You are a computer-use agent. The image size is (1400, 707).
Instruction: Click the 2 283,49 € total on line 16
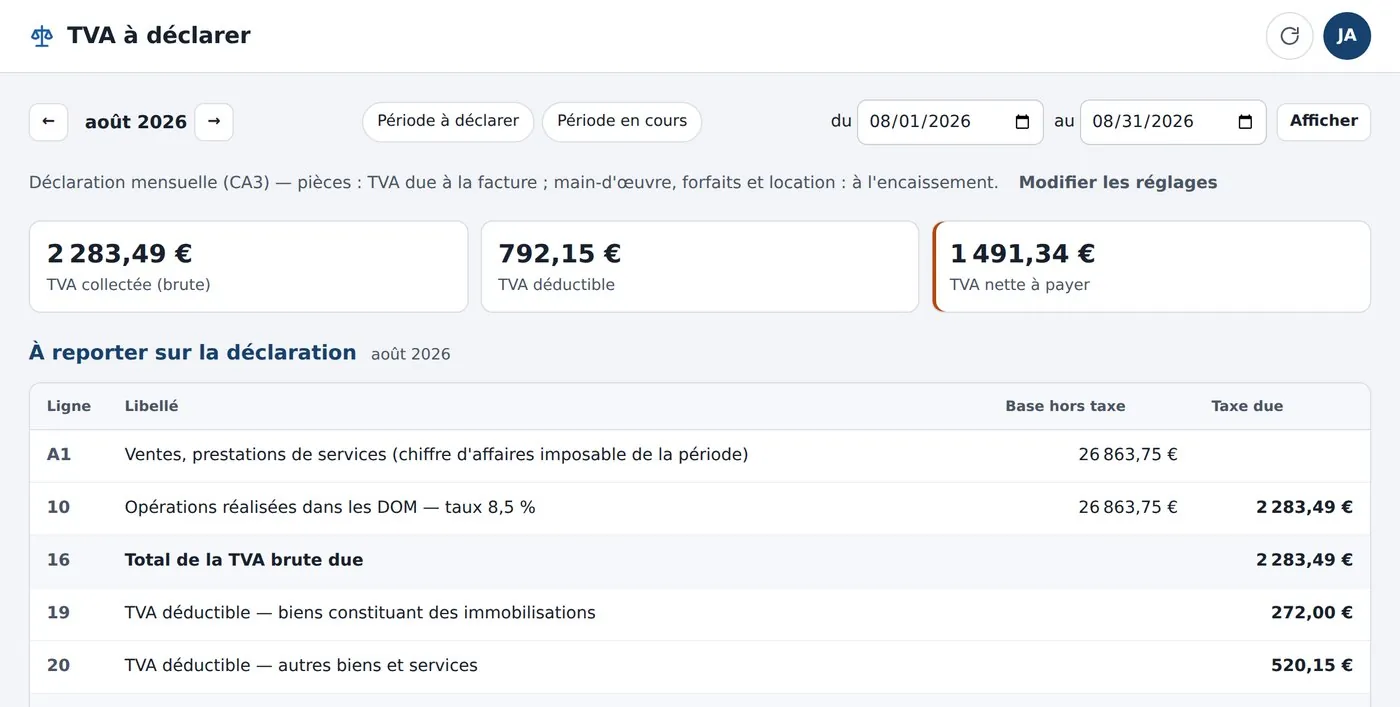tap(1304, 560)
